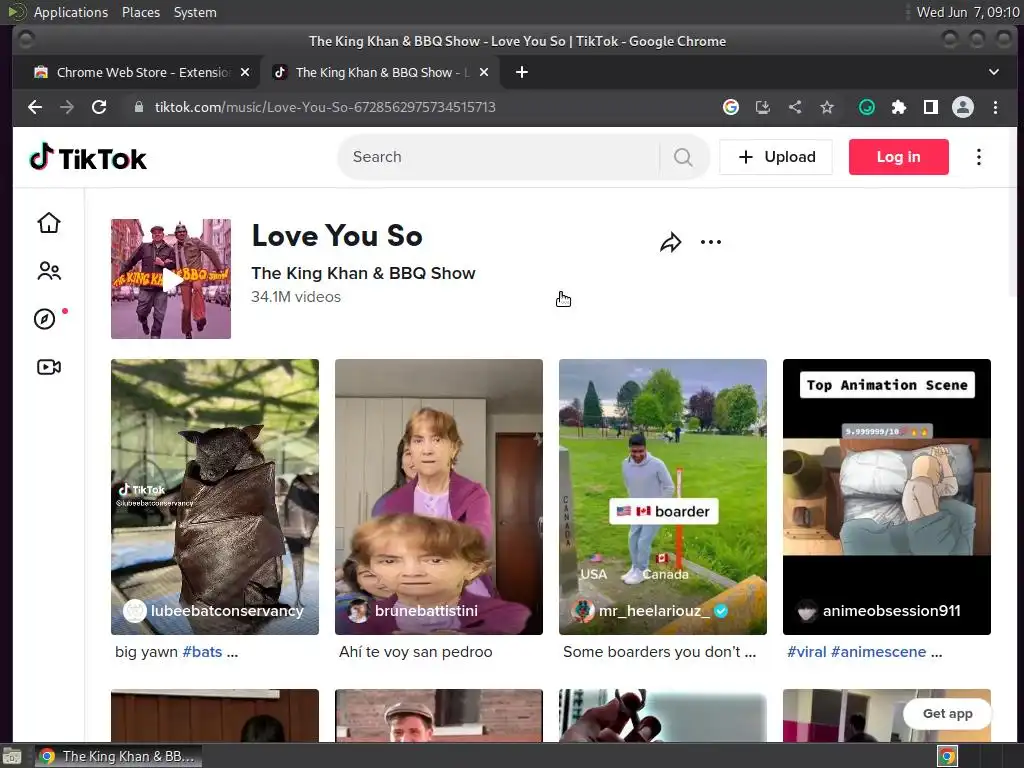Click the show desktop icon in taskbar
1024x768 pixels.
(x=12, y=756)
